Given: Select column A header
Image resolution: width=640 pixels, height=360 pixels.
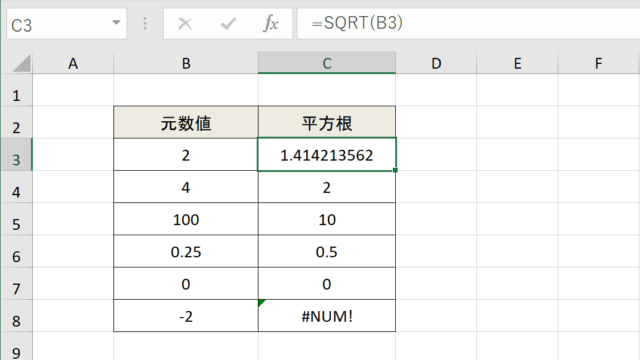Looking at the screenshot, I should click(73, 63).
